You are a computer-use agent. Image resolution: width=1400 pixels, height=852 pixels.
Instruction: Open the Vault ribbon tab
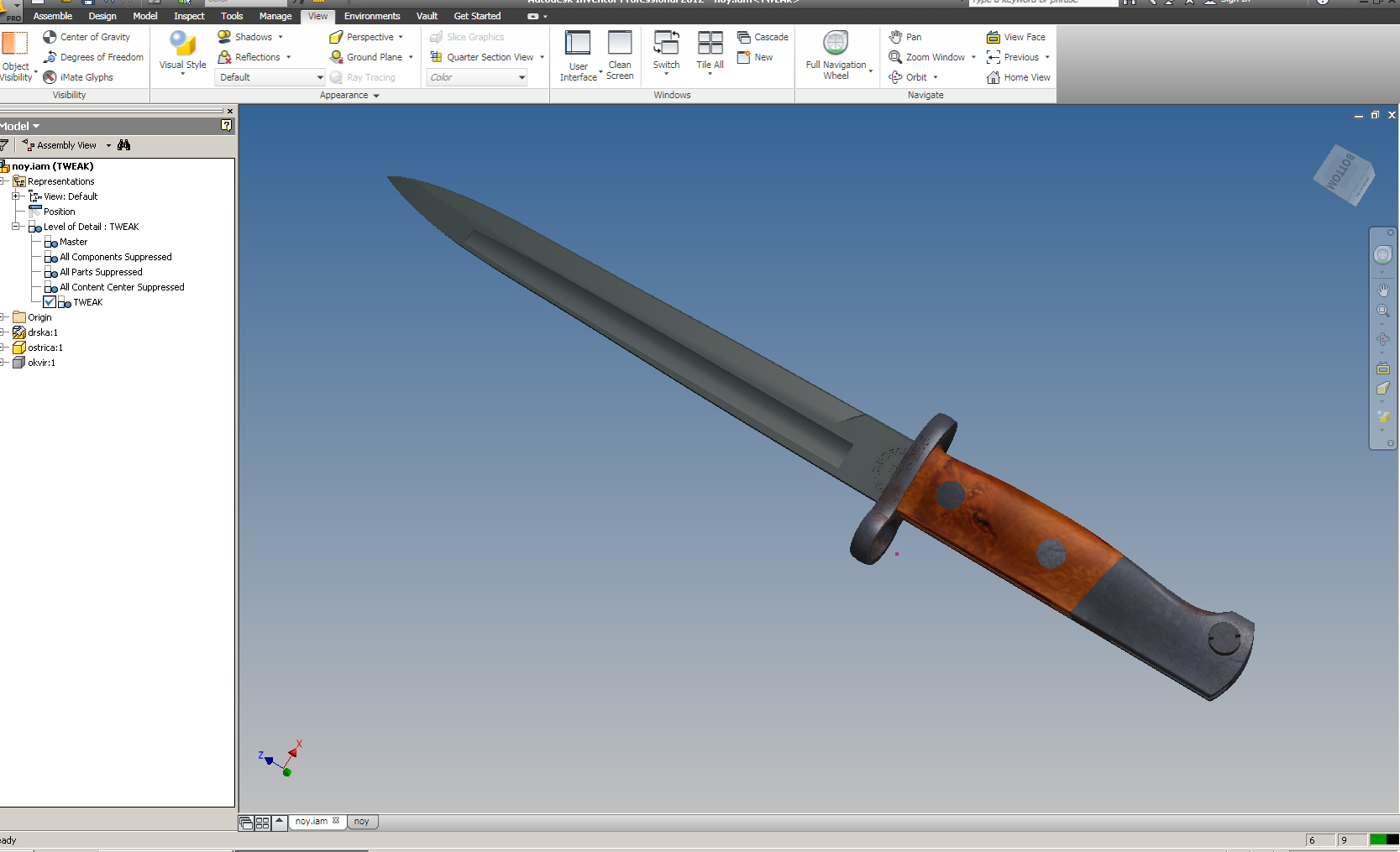(427, 16)
